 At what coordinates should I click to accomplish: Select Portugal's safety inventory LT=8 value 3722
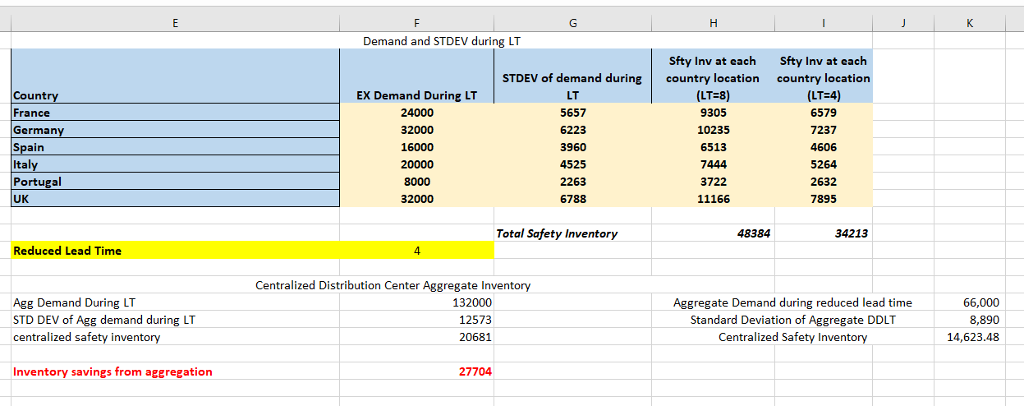pos(712,182)
